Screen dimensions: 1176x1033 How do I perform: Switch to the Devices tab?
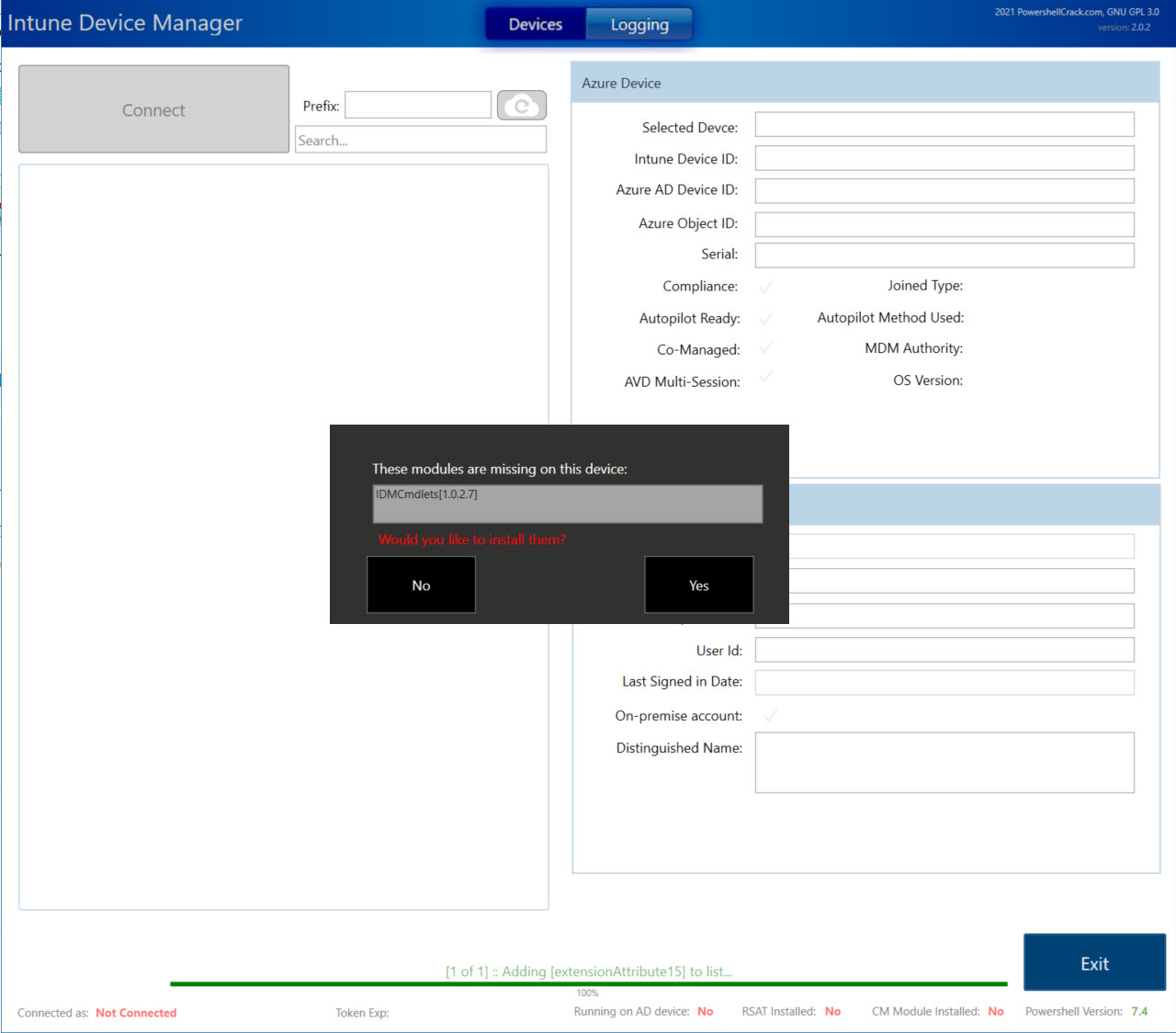(536, 25)
